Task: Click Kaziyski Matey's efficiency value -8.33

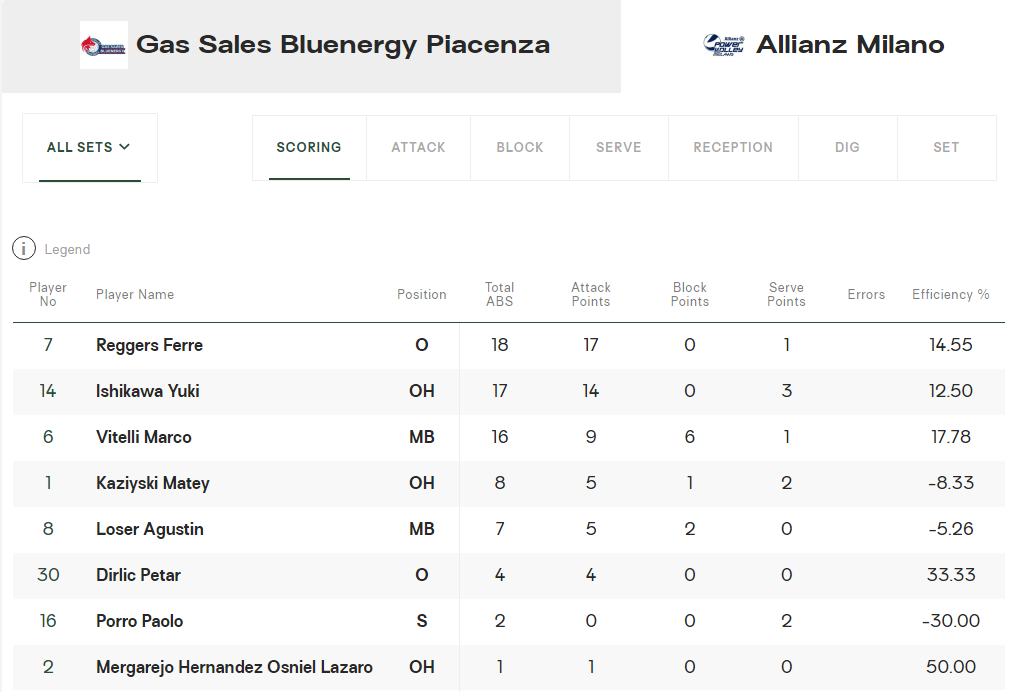Action: pyautogui.click(x=951, y=483)
